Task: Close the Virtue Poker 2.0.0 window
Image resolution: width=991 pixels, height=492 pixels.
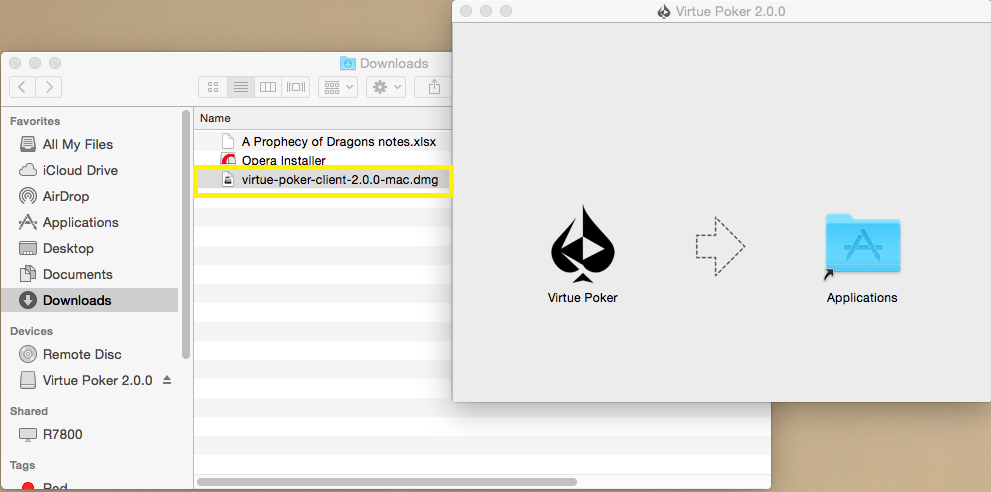Action: click(466, 11)
